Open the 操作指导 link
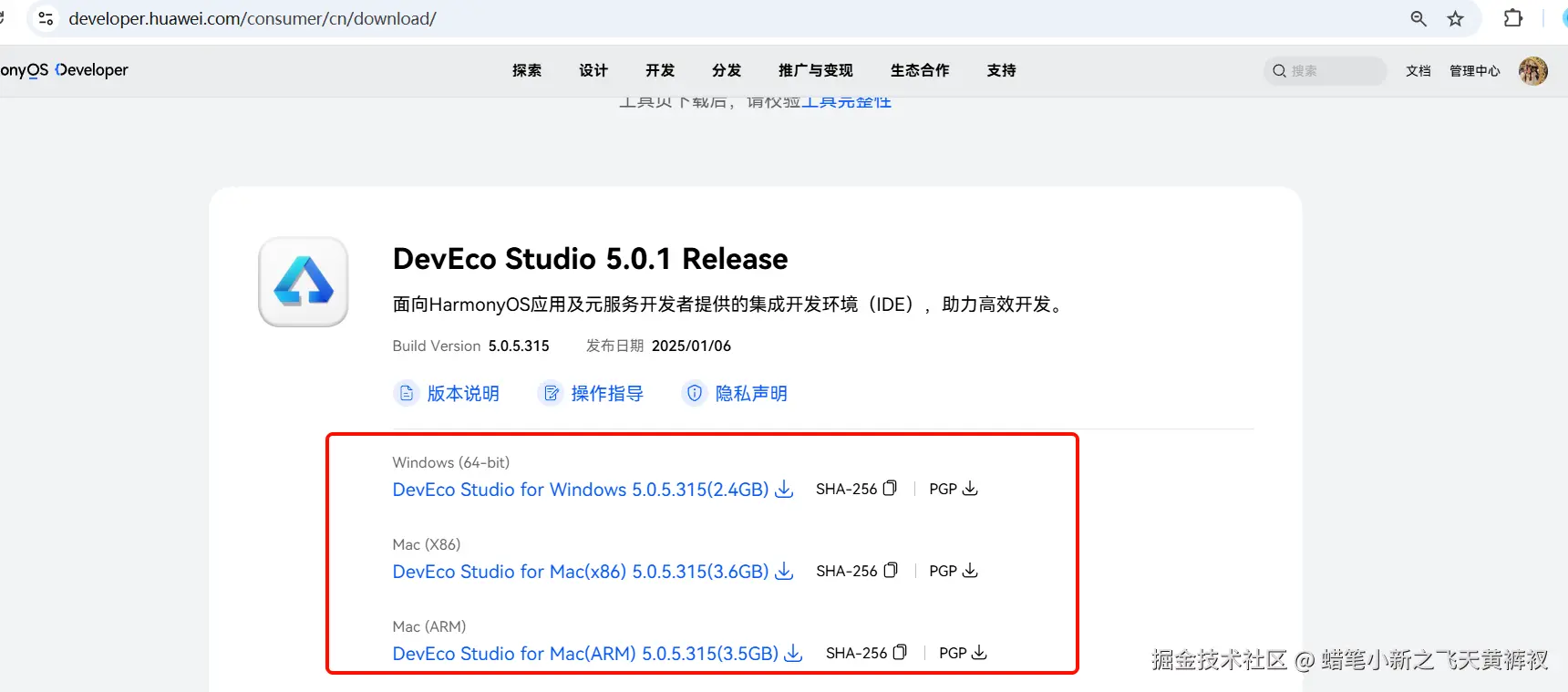The height and width of the screenshot is (692, 1568). pyautogui.click(x=607, y=393)
